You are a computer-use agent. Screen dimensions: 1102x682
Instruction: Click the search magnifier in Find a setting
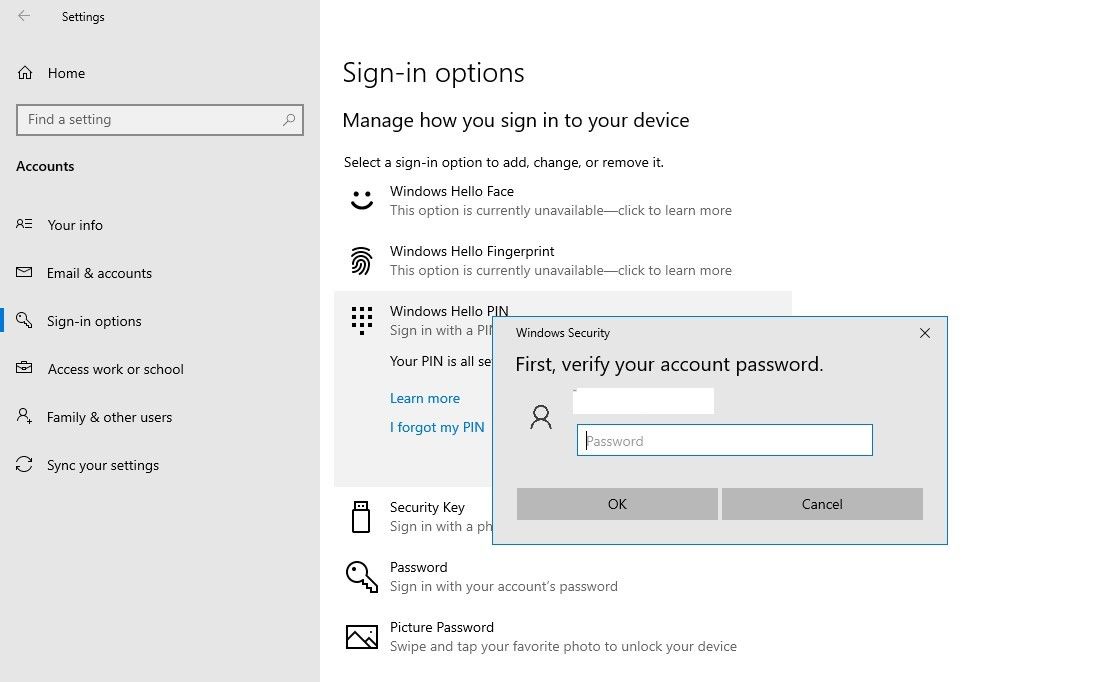click(x=289, y=120)
